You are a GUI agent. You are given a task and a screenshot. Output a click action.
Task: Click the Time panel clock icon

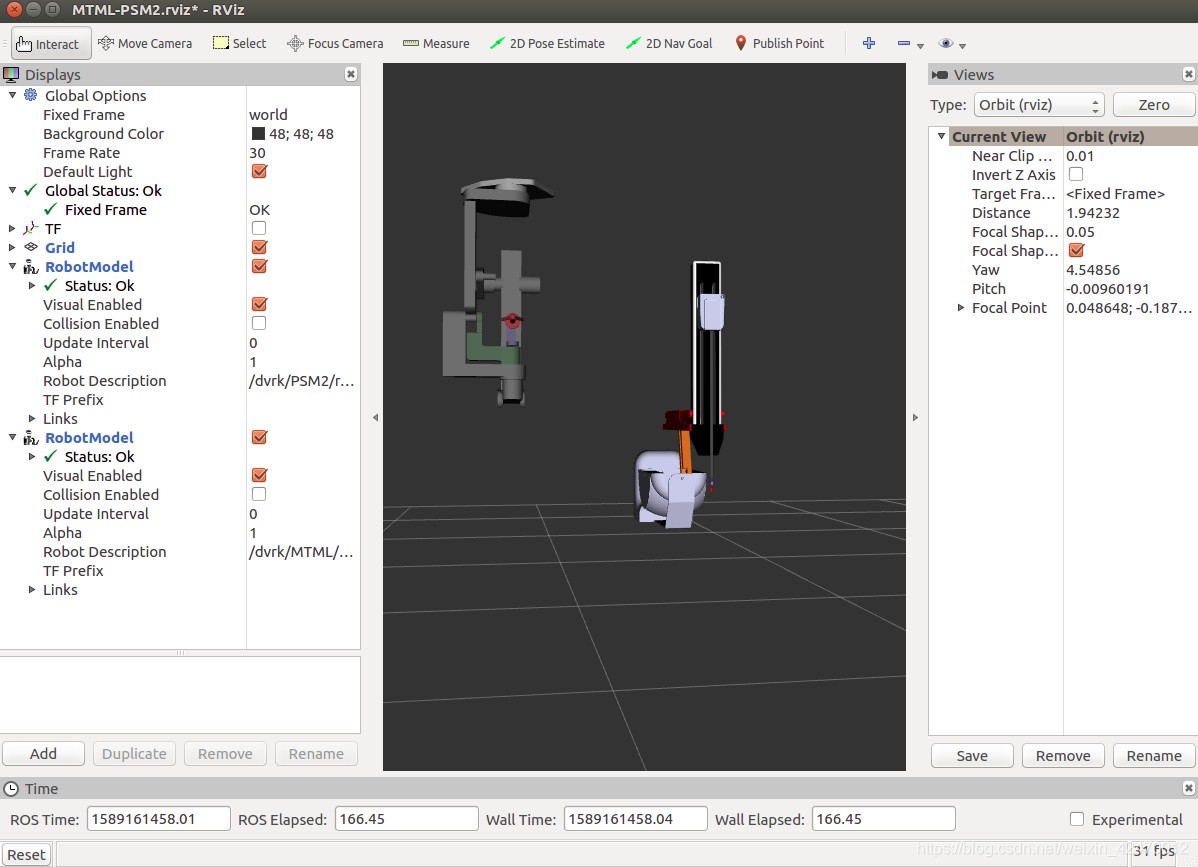click(x=11, y=788)
